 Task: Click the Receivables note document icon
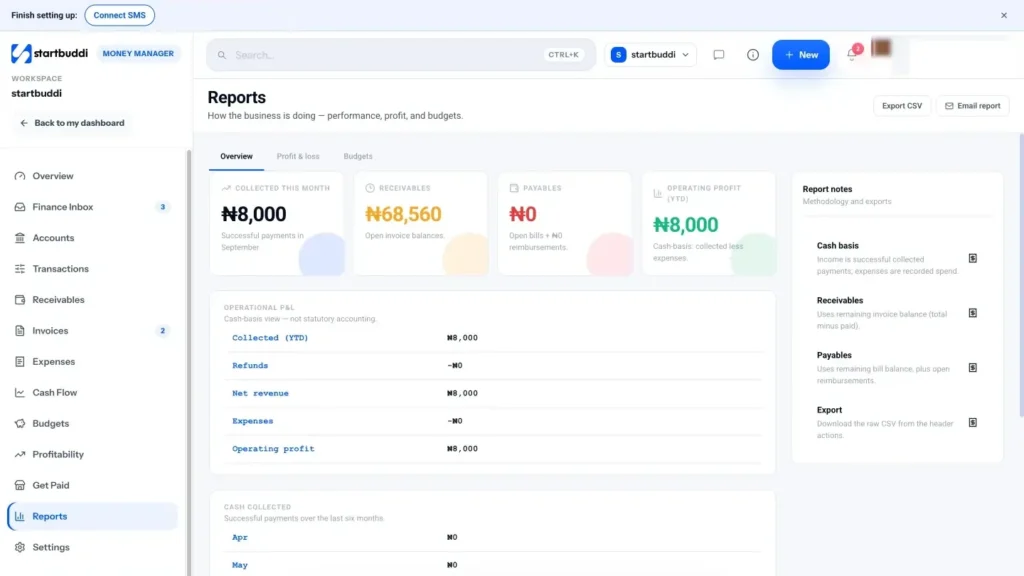(972, 313)
